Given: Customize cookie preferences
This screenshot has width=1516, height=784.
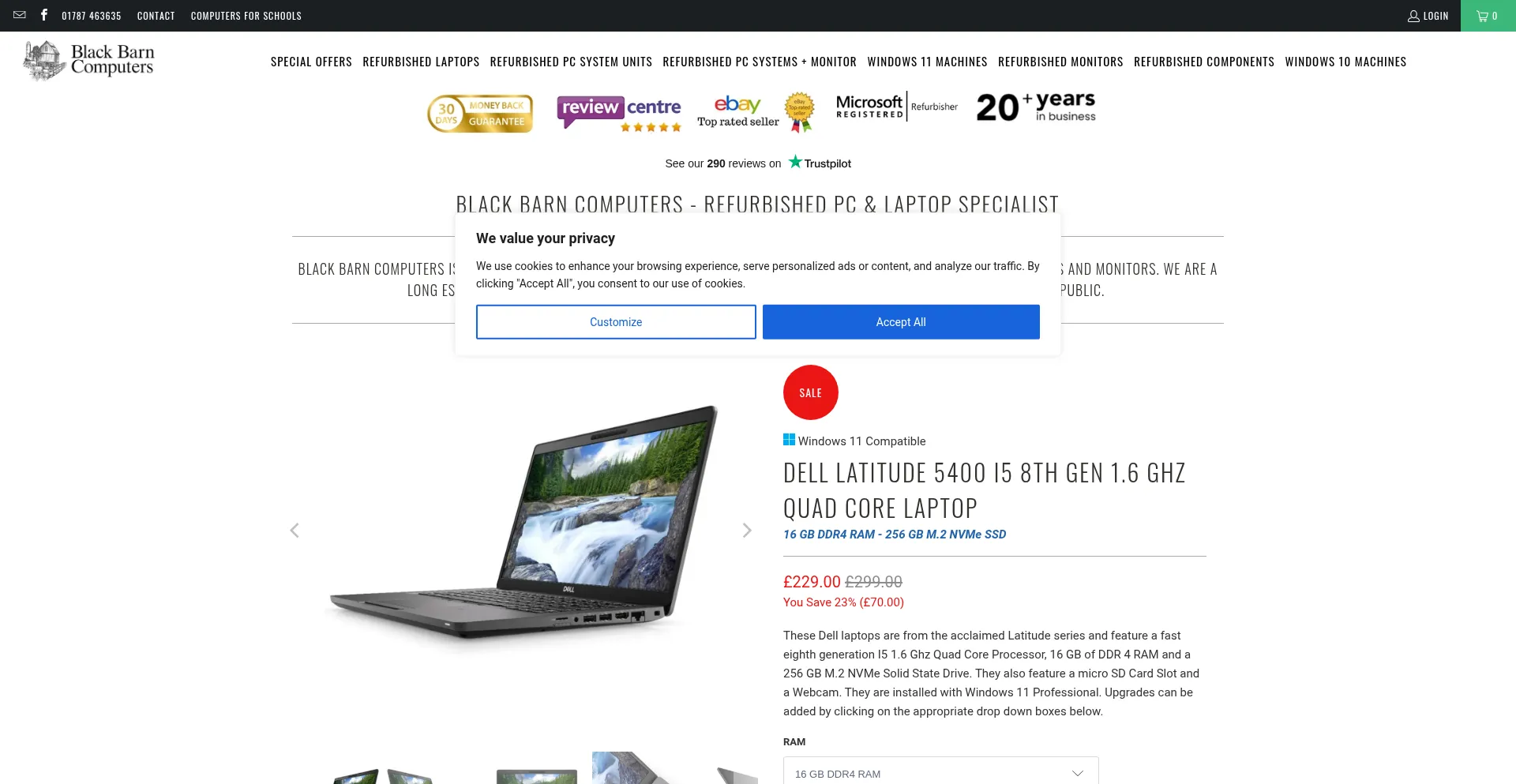Looking at the screenshot, I should click(616, 322).
